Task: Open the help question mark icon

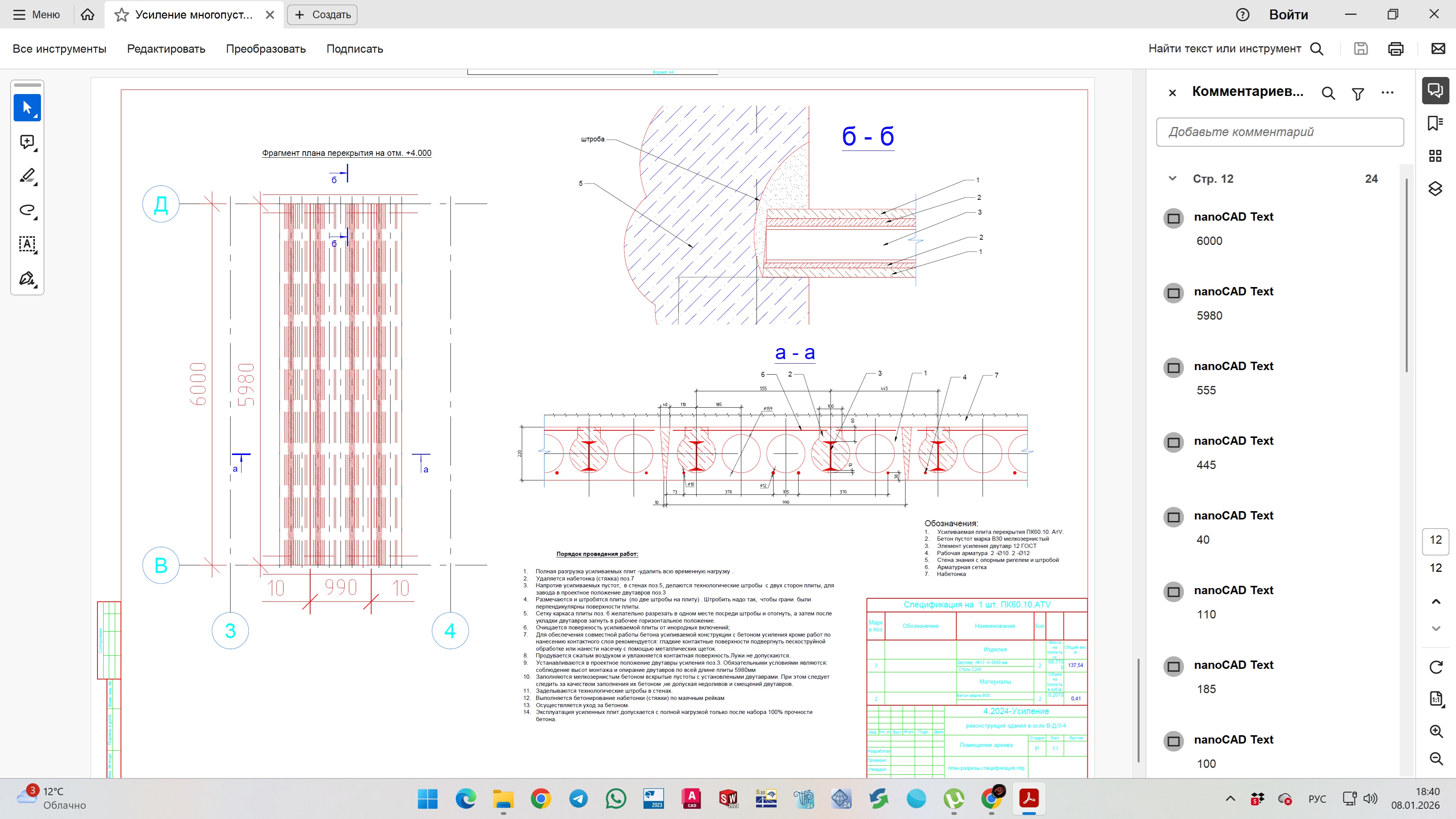Action: [1243, 15]
